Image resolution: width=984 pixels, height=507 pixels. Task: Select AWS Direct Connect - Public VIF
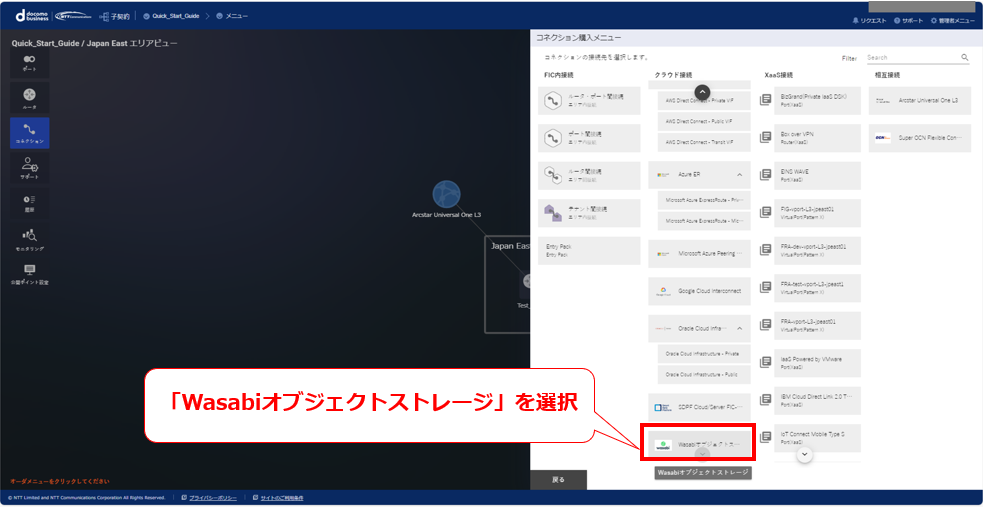[x=704, y=122]
